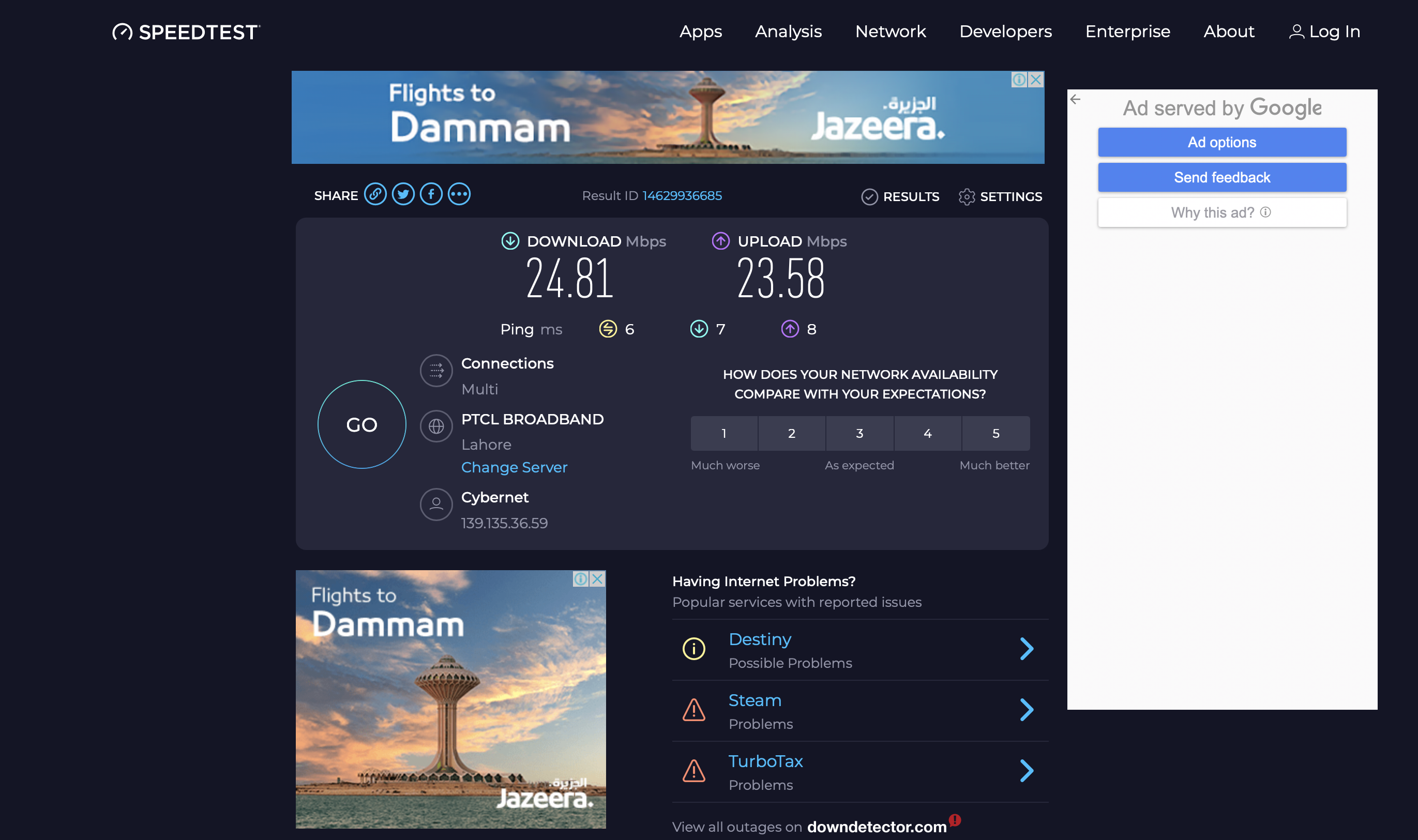Click Send feedback button

tap(1222, 177)
